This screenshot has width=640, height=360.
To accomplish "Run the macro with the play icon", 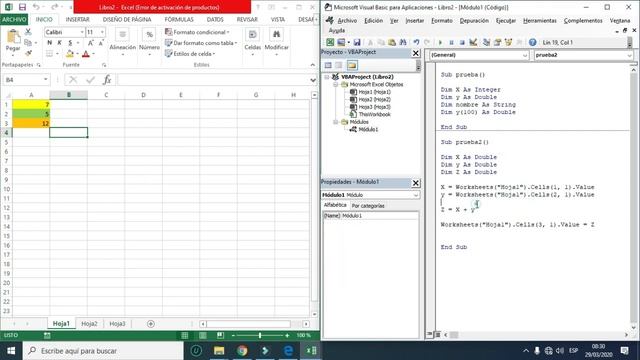I will click(440, 42).
